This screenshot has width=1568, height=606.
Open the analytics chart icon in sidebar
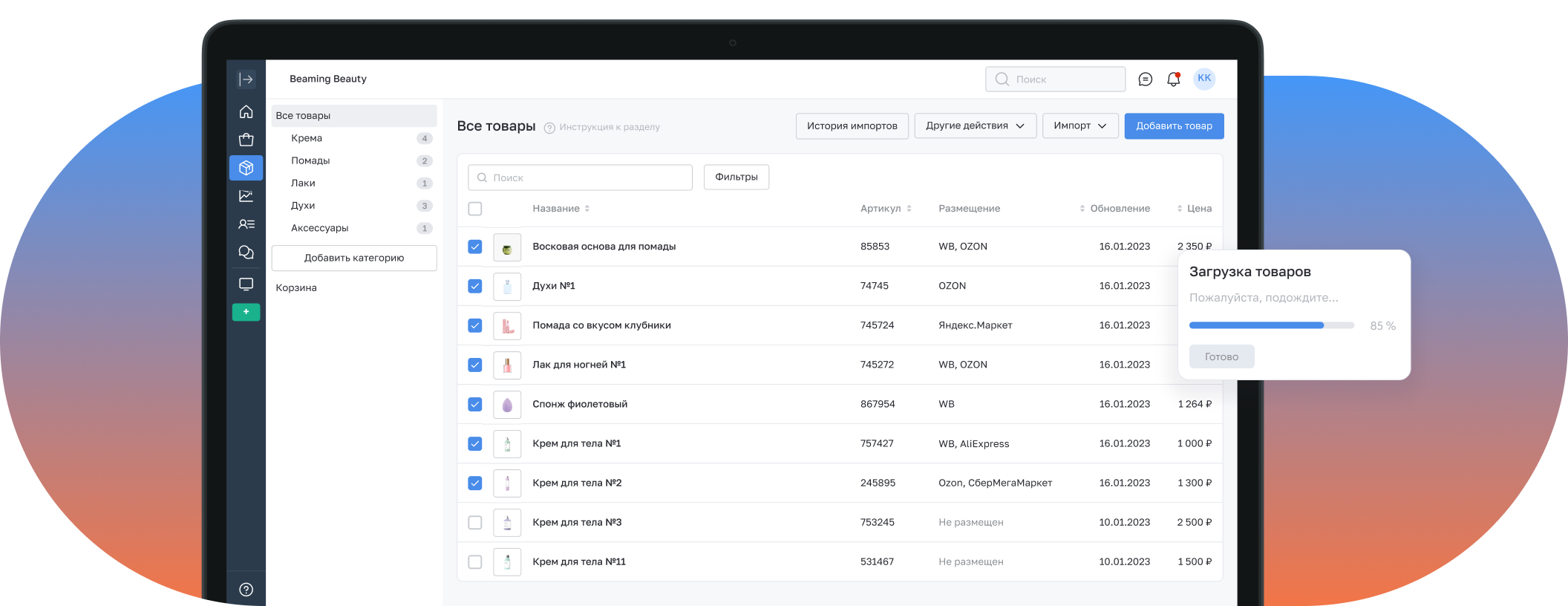point(246,196)
